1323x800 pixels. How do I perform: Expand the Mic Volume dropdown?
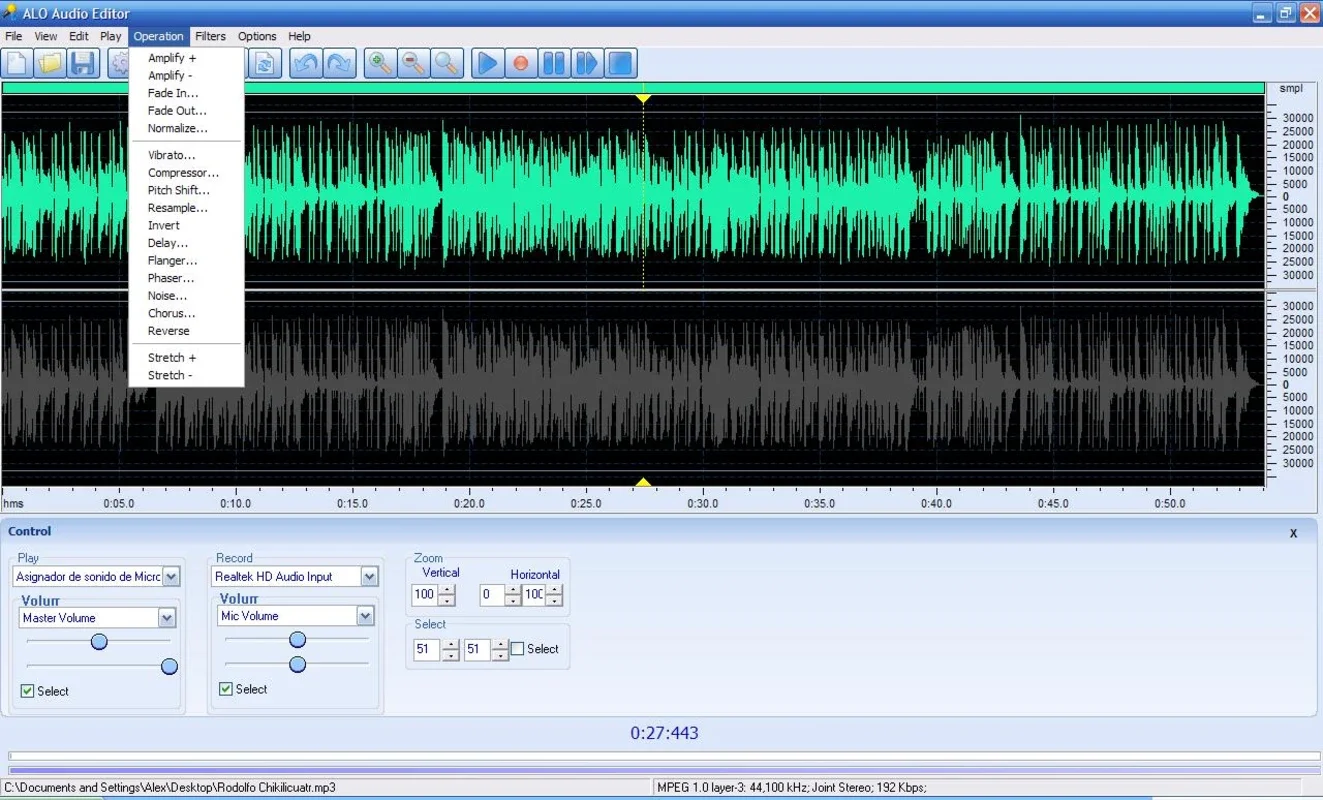coord(365,616)
